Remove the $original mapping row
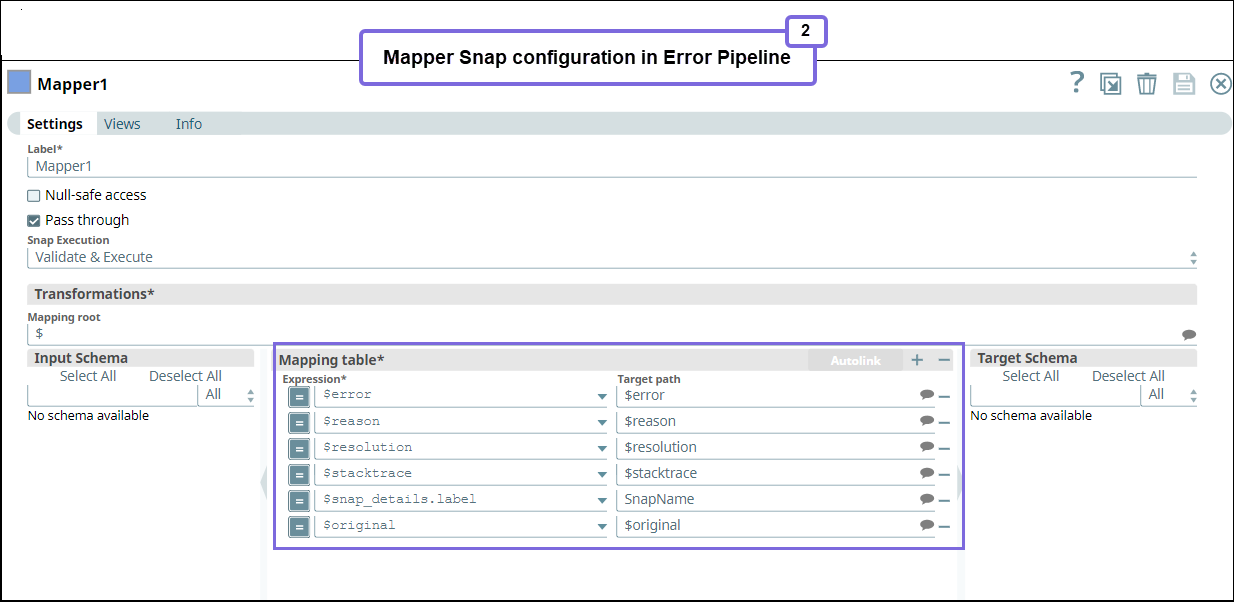 (x=944, y=526)
